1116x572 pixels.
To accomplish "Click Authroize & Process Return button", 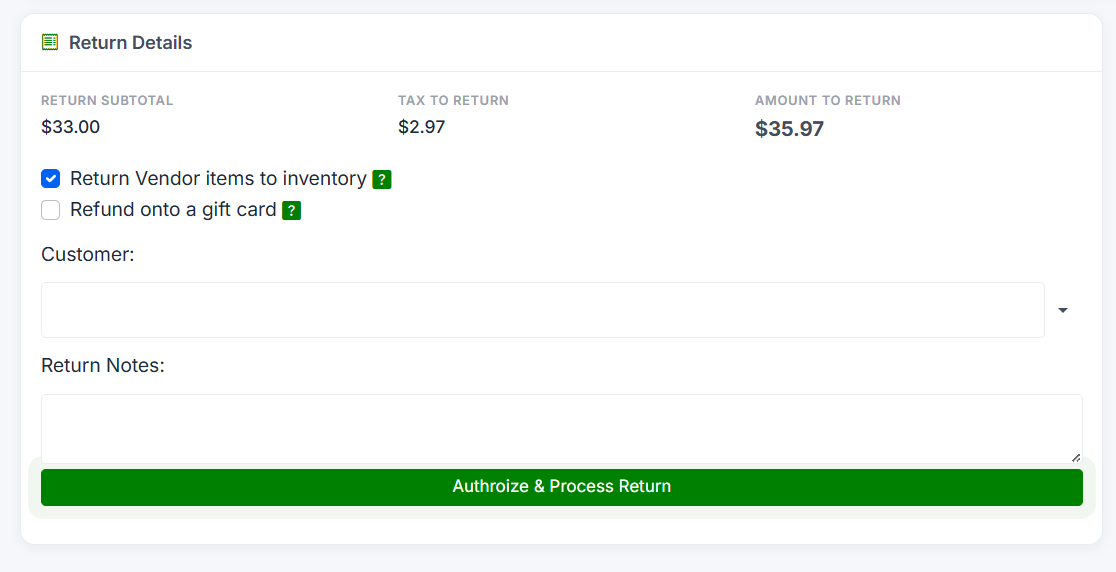I will click(x=562, y=487).
